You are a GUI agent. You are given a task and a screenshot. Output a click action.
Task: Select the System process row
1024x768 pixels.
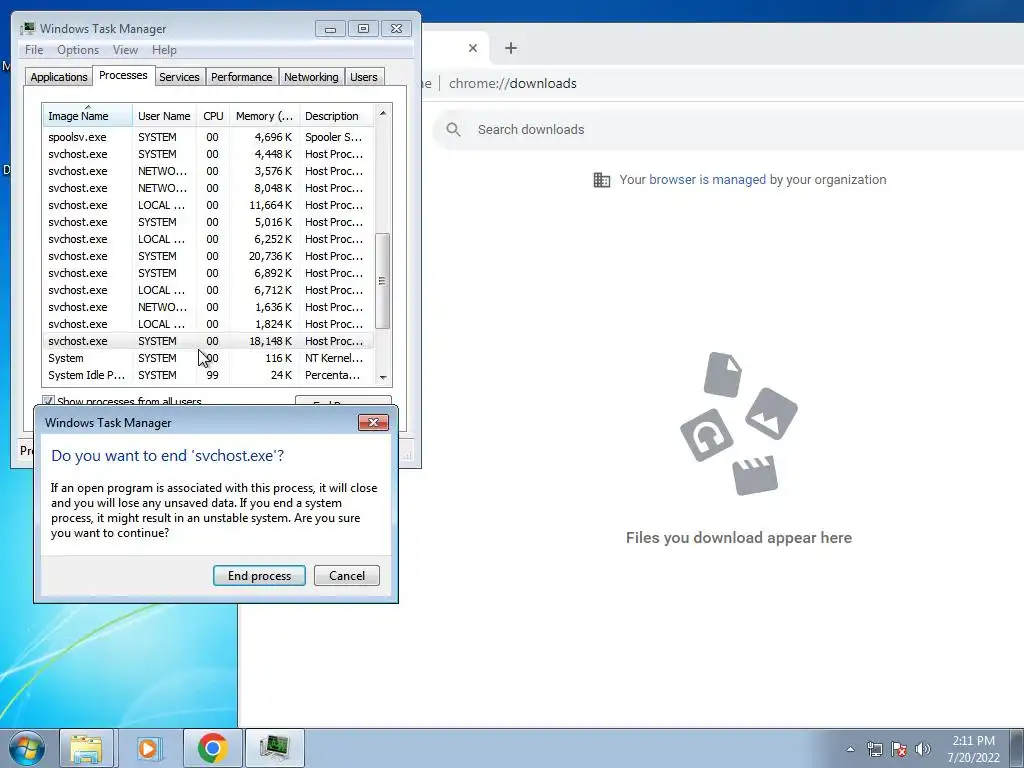208,358
